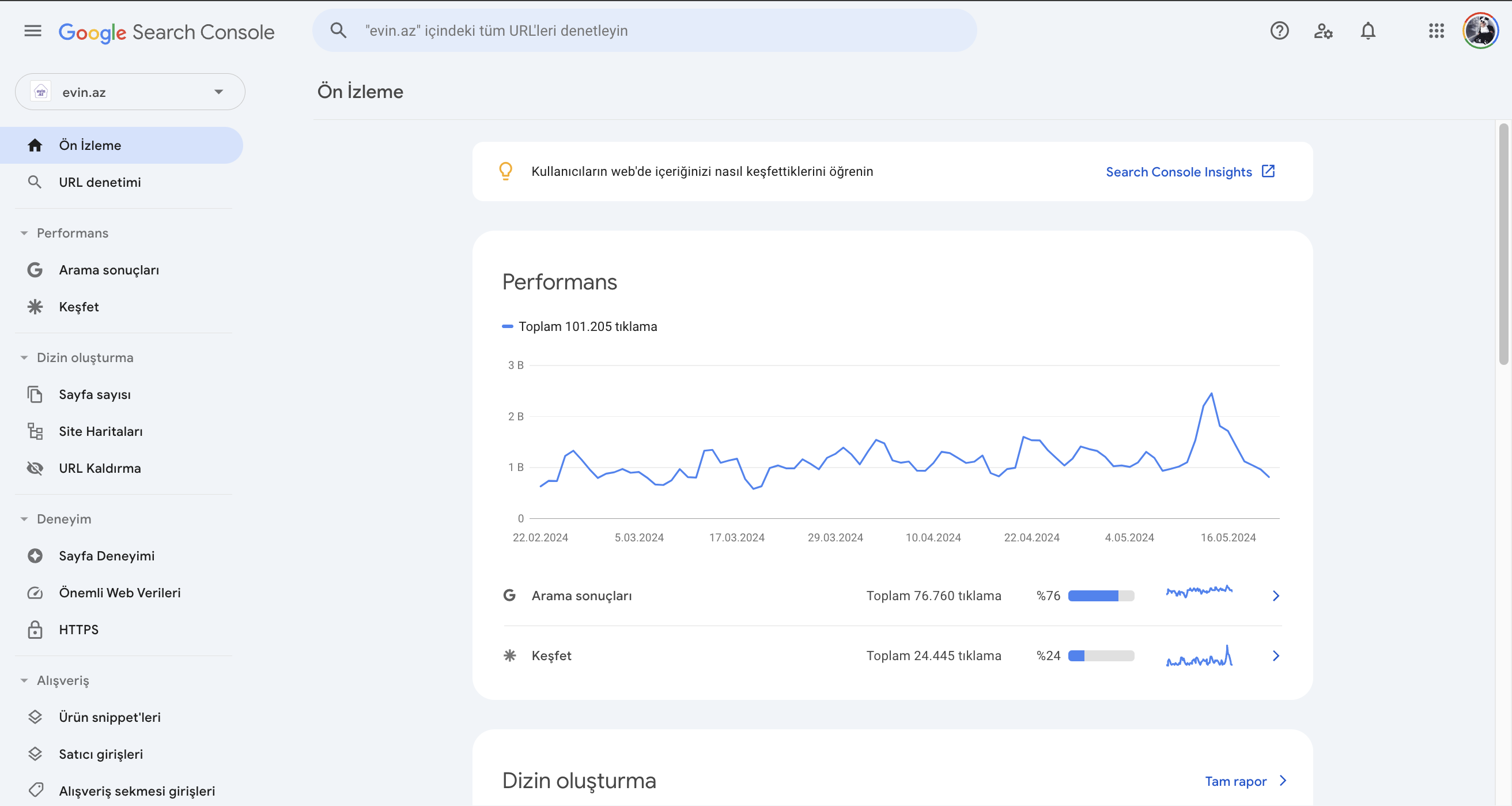
Task: Click the 'Toplam 101.205 tıklama' legend text
Action: tap(588, 327)
